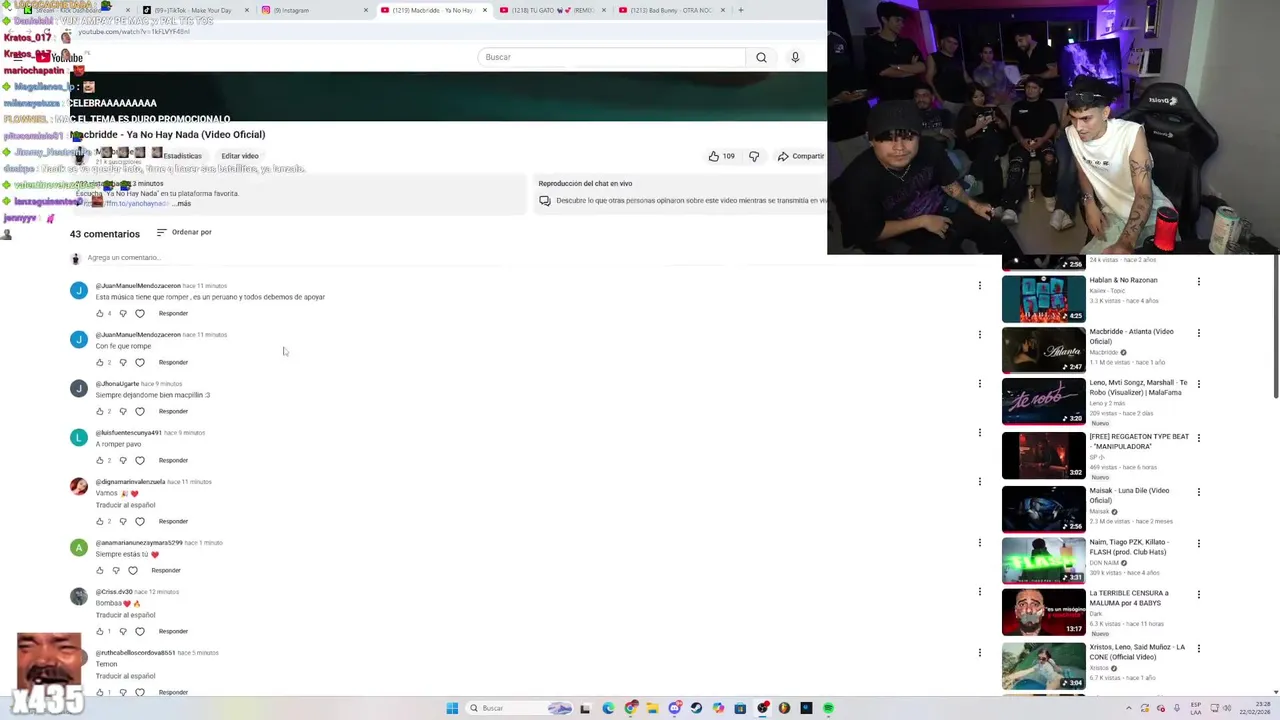
Task: Open Chrome from the taskbar
Action: pos(631,708)
